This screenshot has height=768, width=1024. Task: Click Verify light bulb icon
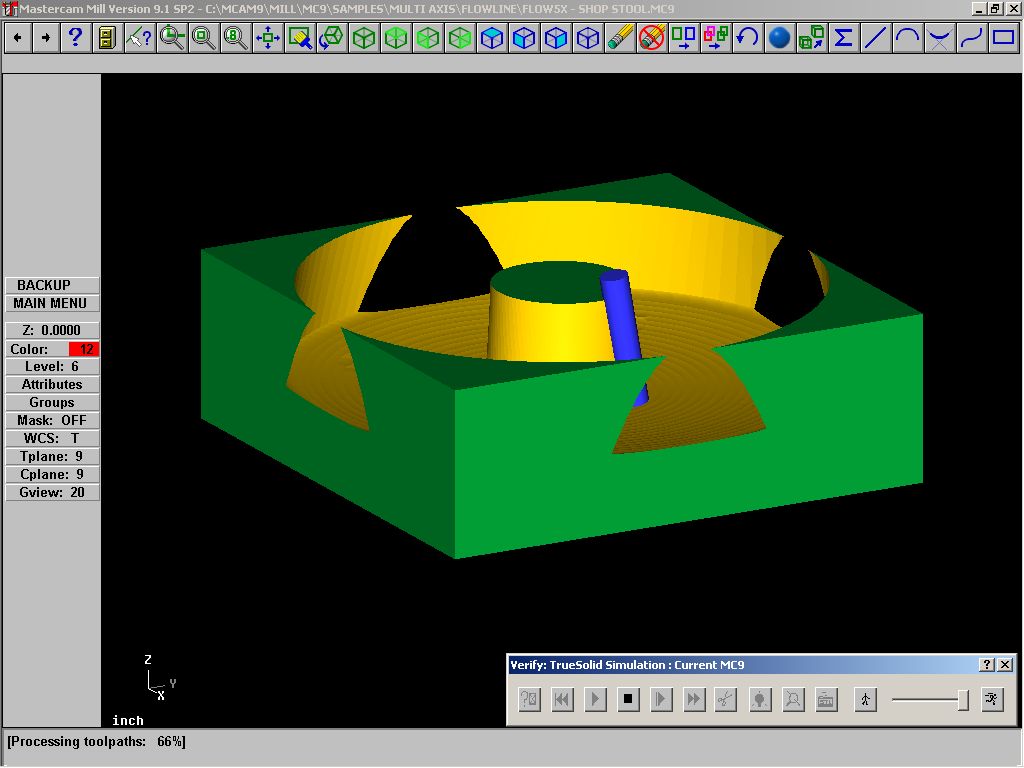[x=760, y=699]
